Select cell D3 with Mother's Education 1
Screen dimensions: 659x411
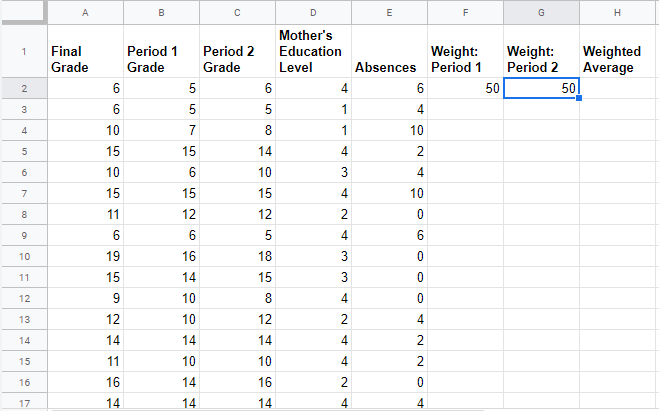[314, 109]
